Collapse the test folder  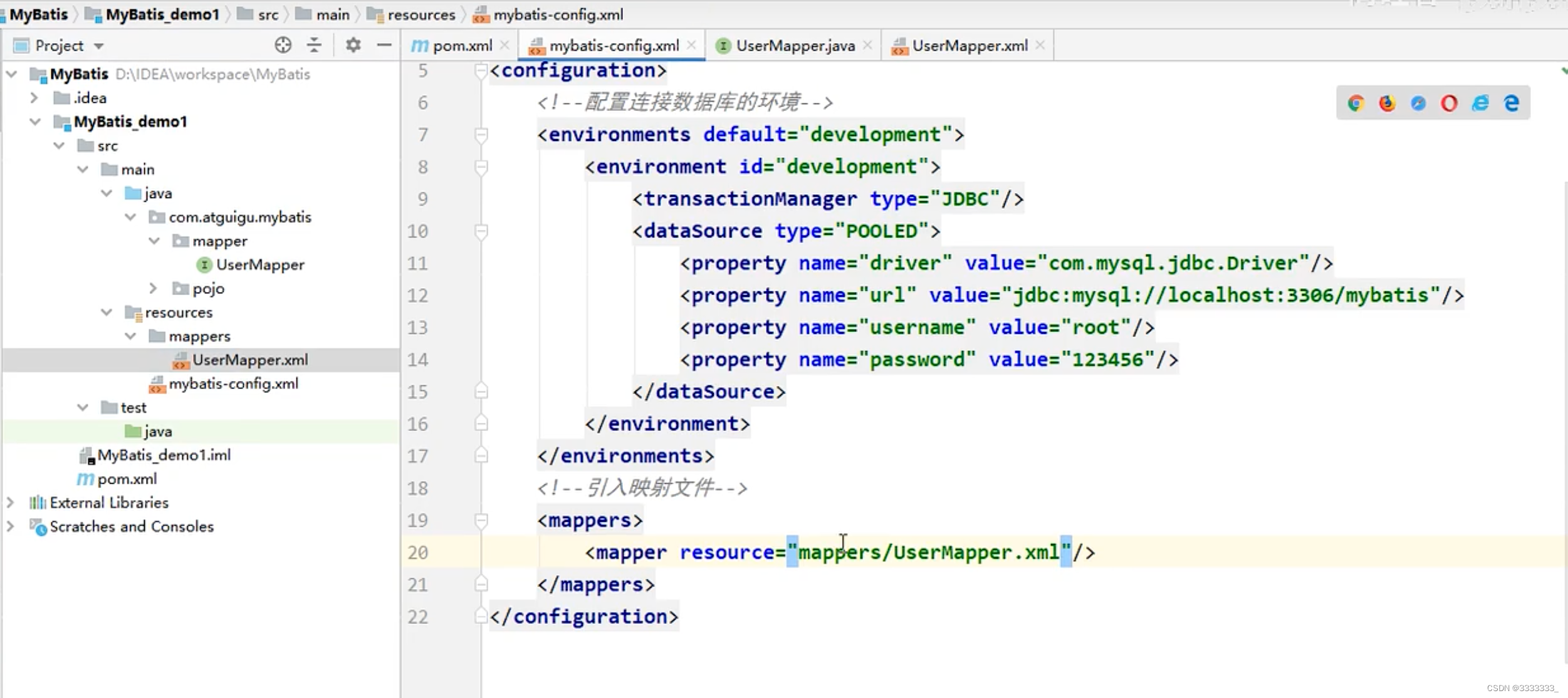(x=83, y=407)
